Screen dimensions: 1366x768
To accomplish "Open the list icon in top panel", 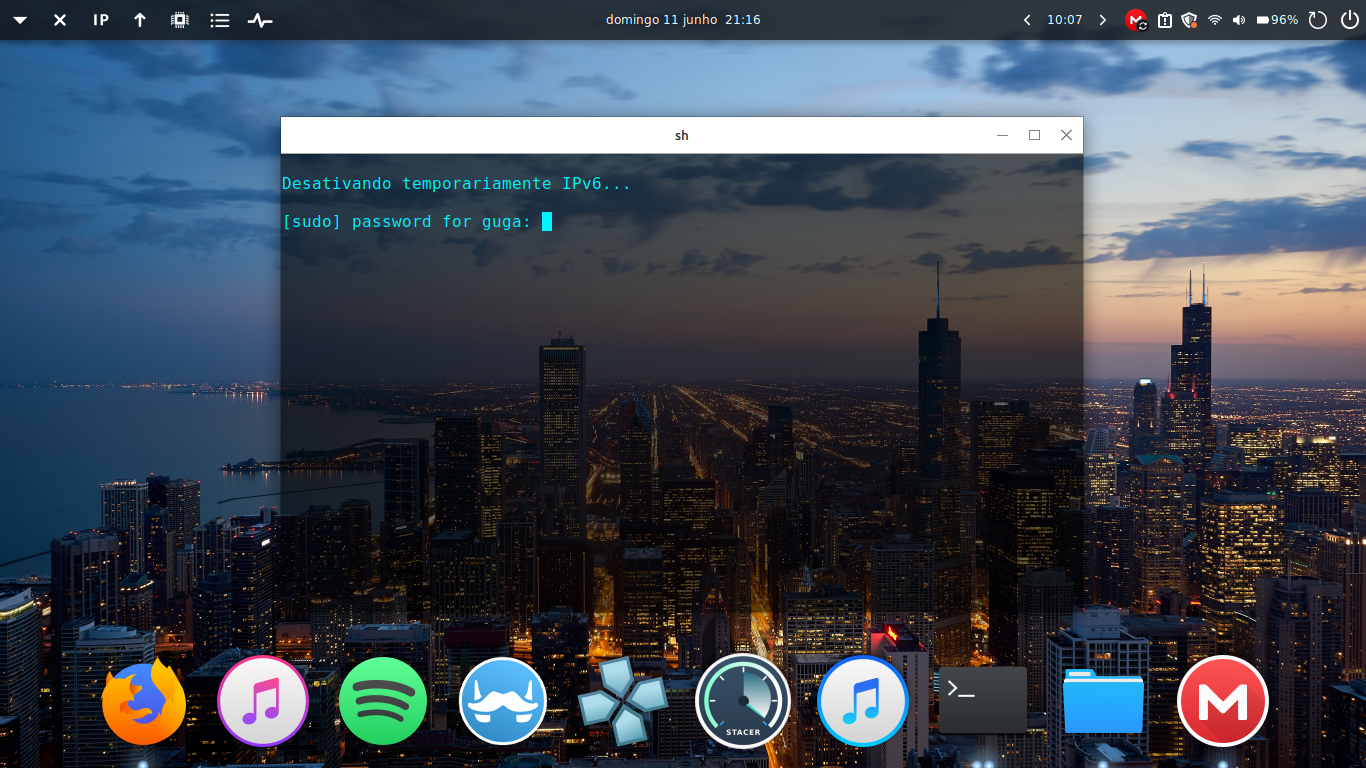I will [220, 20].
